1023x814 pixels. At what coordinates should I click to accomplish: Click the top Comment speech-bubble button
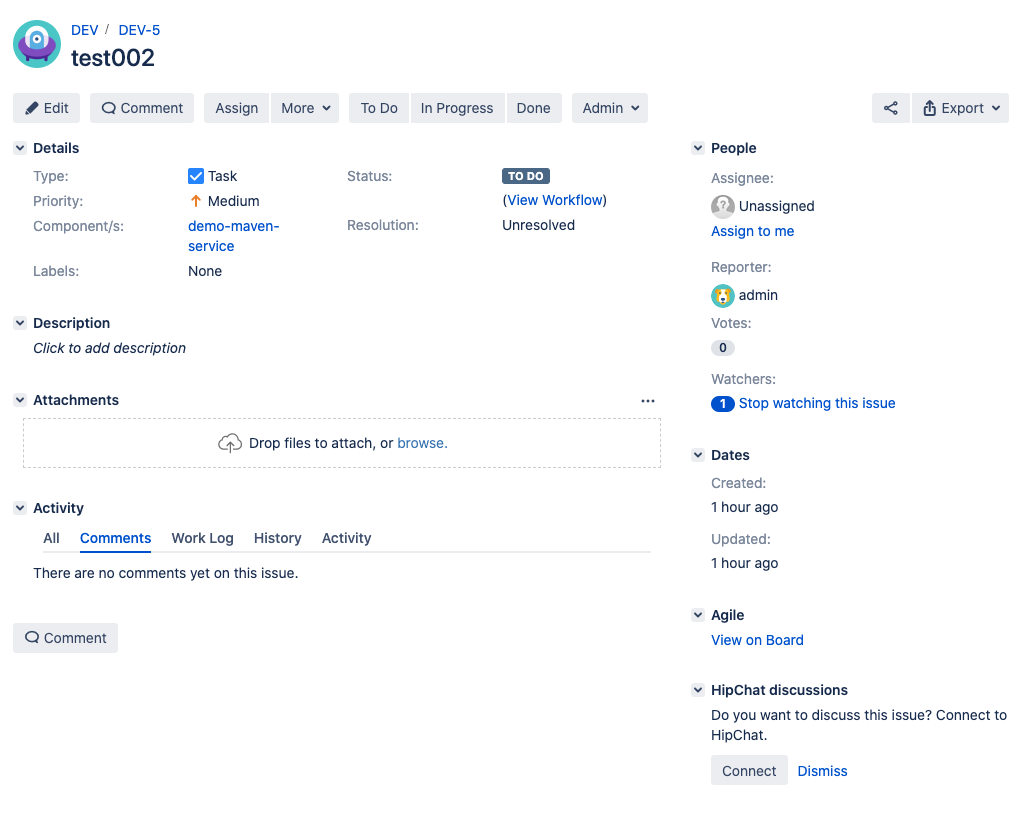coord(142,108)
